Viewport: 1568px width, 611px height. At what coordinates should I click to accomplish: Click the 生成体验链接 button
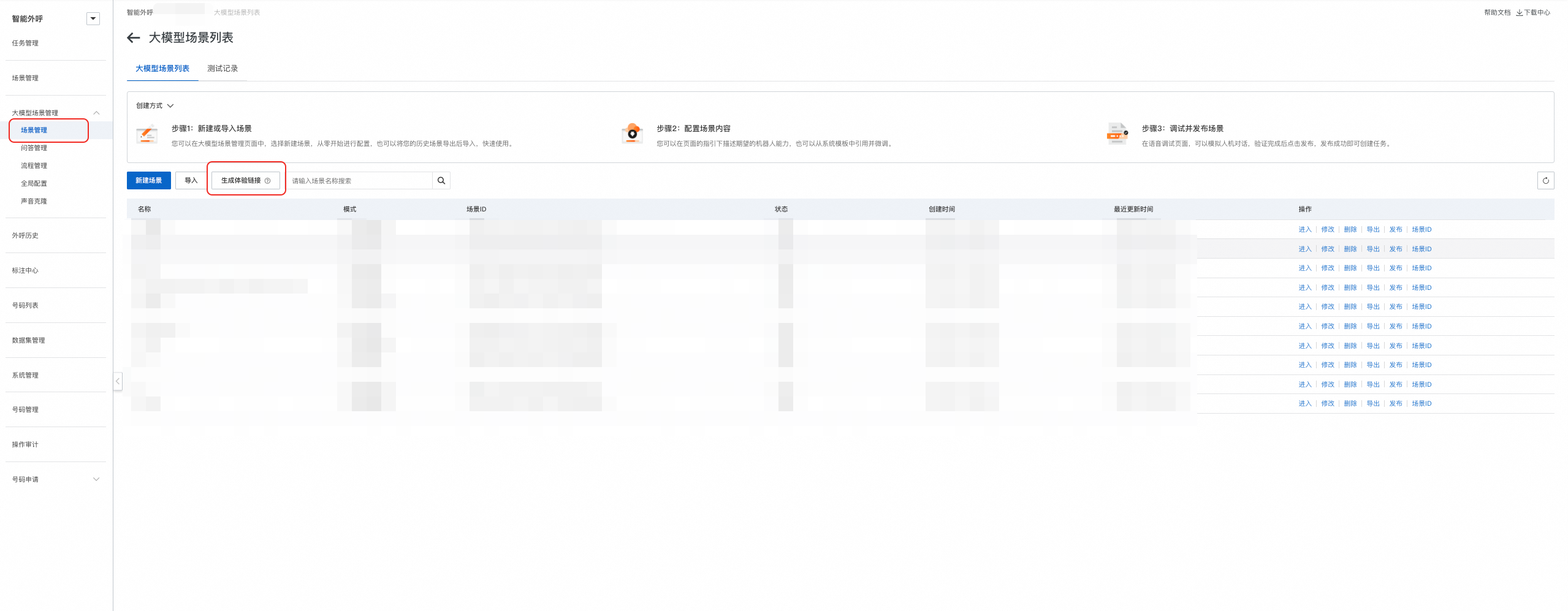click(x=246, y=181)
